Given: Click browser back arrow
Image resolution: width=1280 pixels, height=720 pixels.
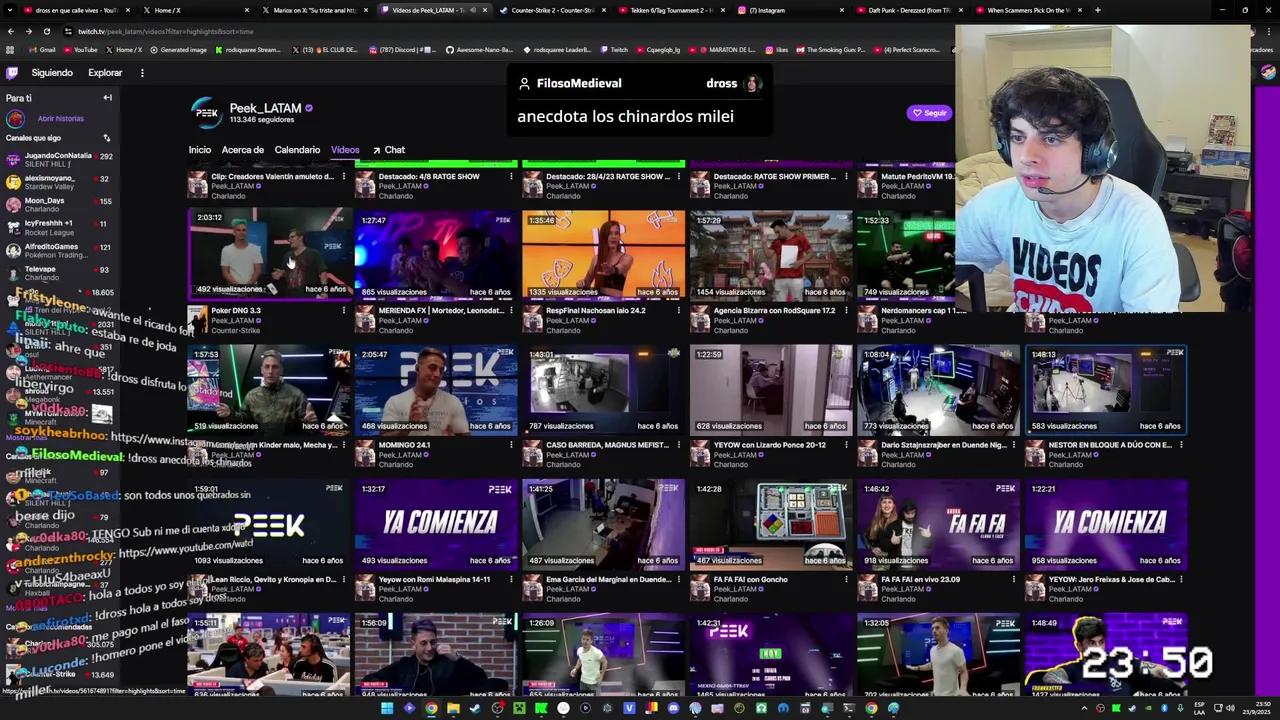Looking at the screenshot, I should [x=11, y=31].
